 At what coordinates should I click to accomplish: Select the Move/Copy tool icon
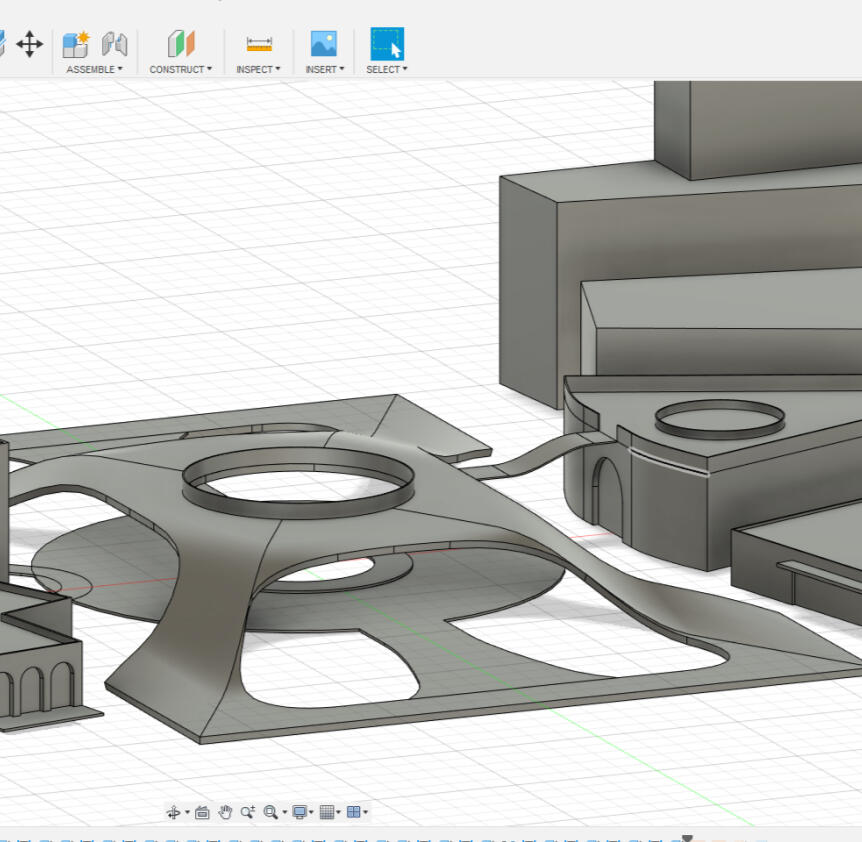click(30, 44)
